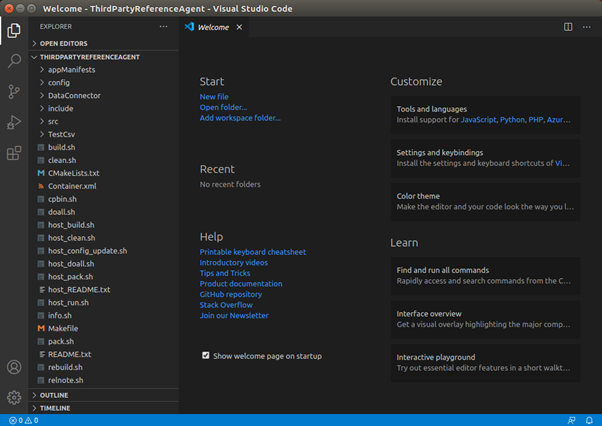Toggle Show welcome page on startup
This screenshot has height=426, width=602.
pyautogui.click(x=206, y=355)
